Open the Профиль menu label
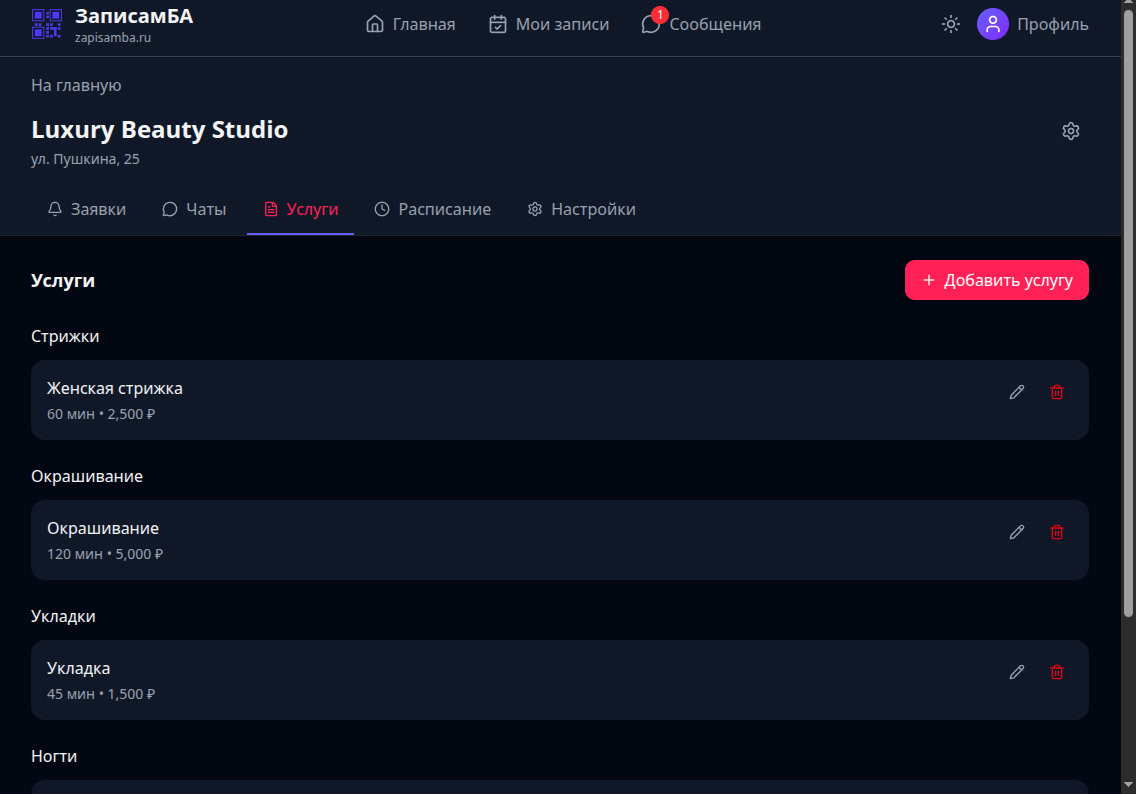The image size is (1136, 795). tap(1052, 24)
